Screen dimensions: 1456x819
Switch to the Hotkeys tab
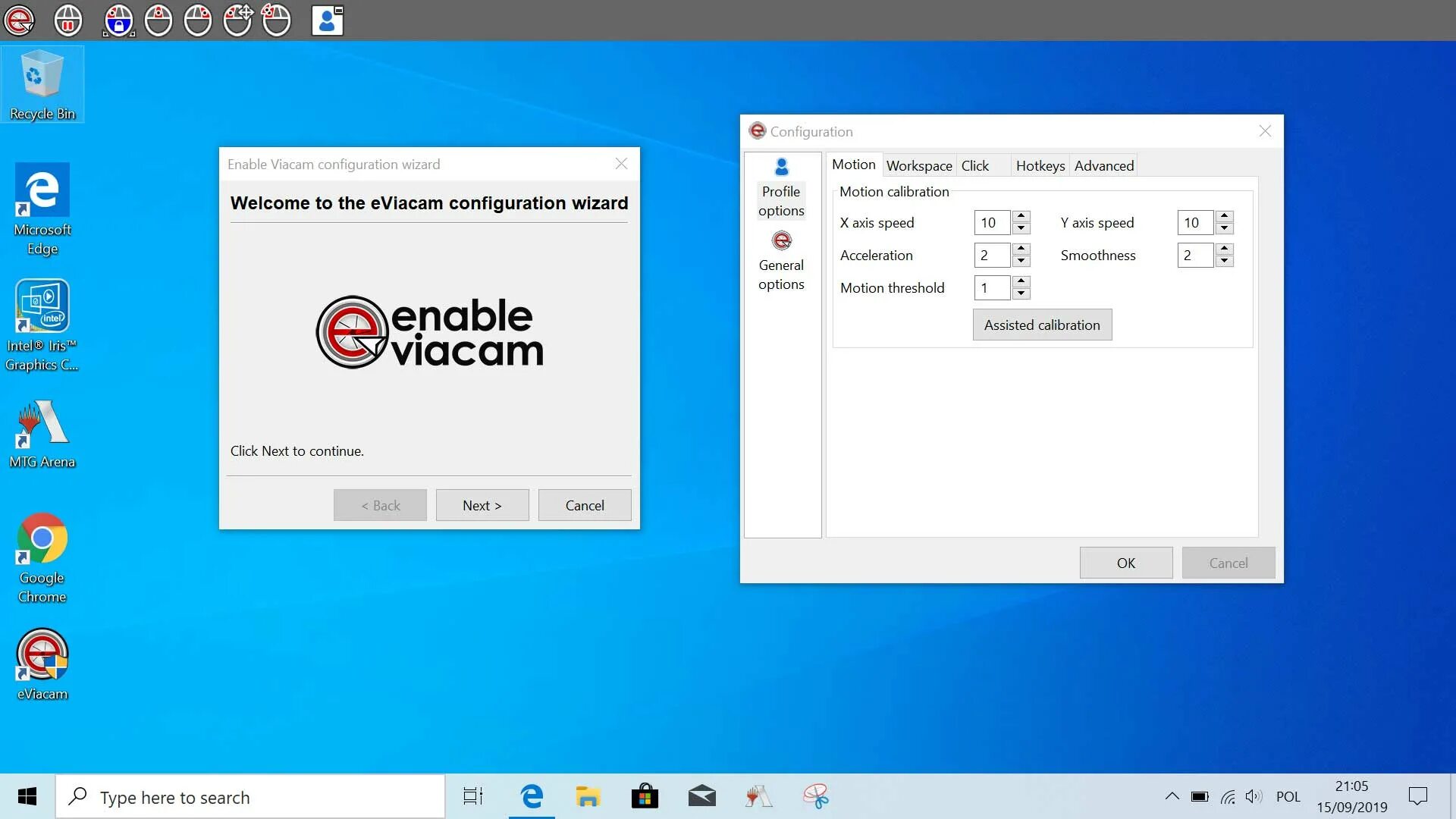[1040, 165]
